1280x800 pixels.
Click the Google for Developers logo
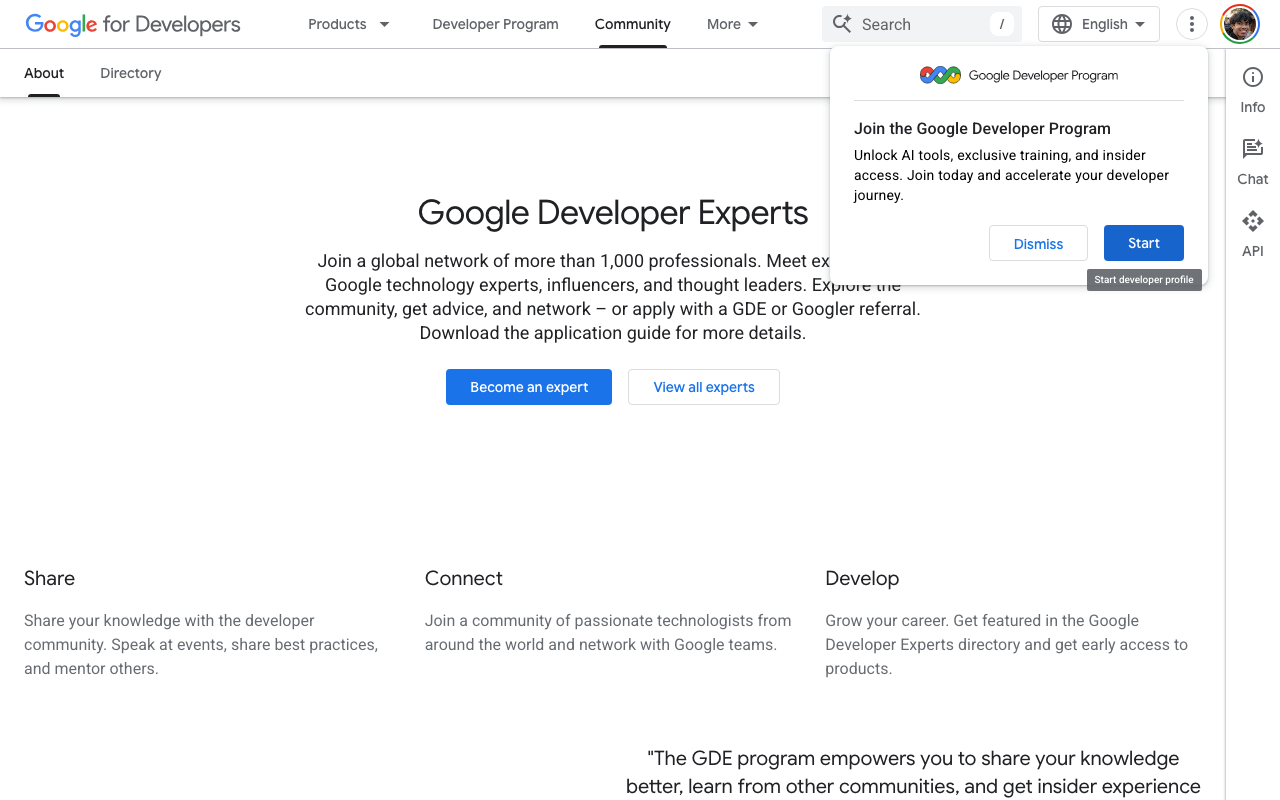(131, 24)
